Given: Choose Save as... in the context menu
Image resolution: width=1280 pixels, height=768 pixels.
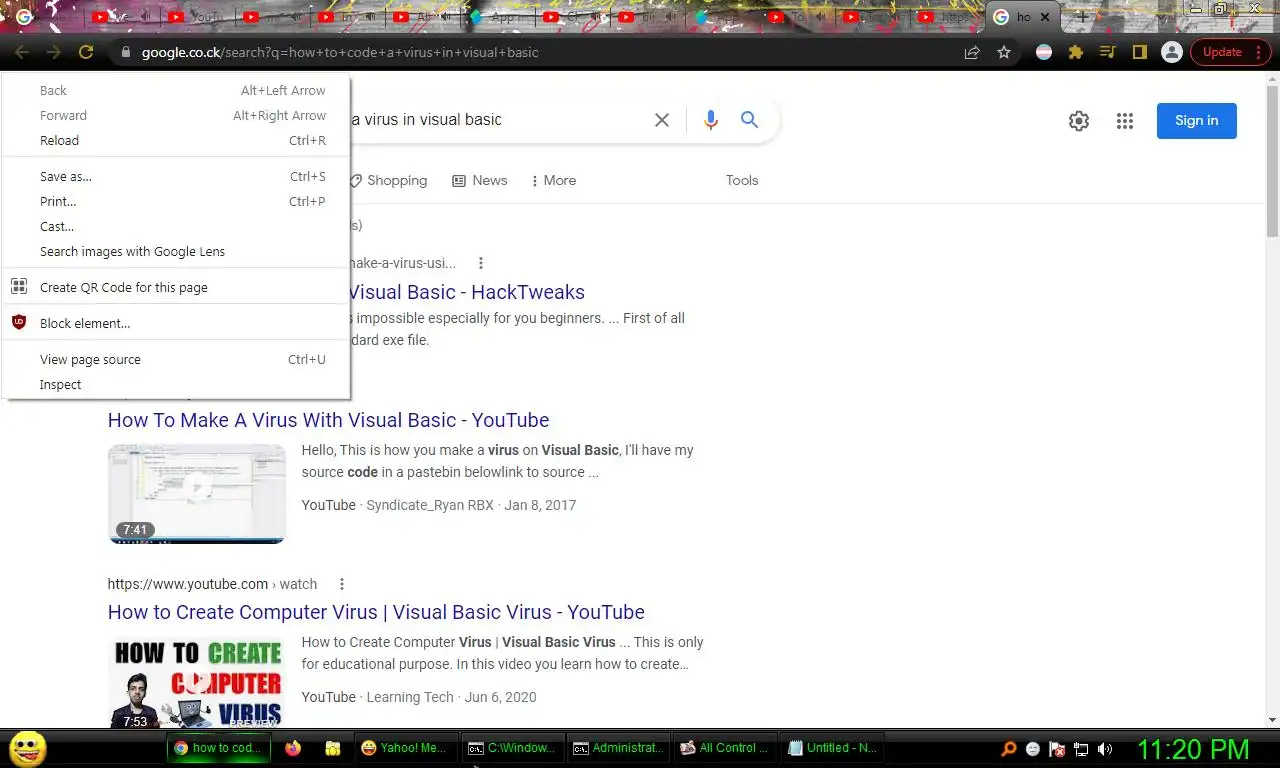Looking at the screenshot, I should (x=176, y=176).
